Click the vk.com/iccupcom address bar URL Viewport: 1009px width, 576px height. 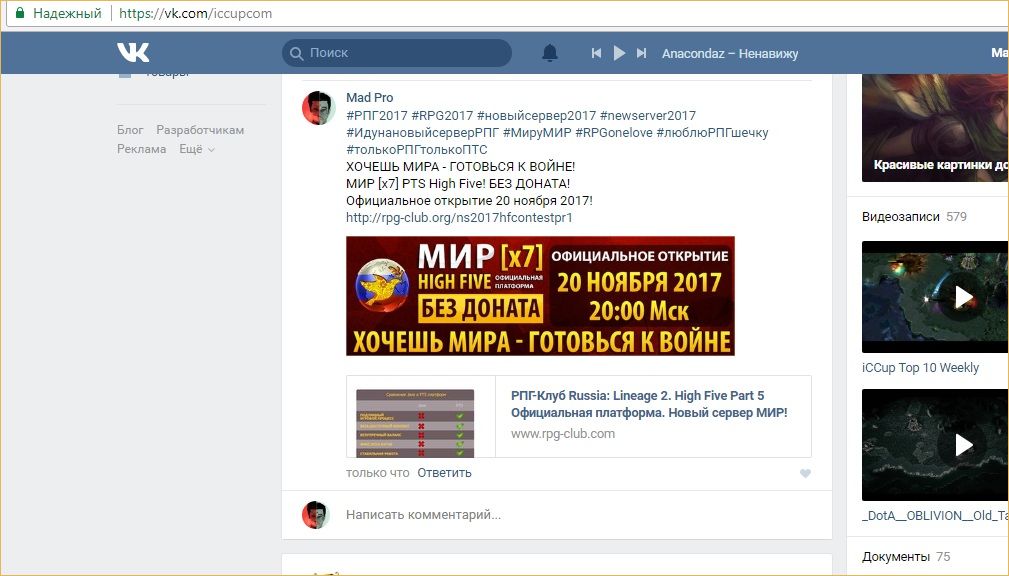196,14
